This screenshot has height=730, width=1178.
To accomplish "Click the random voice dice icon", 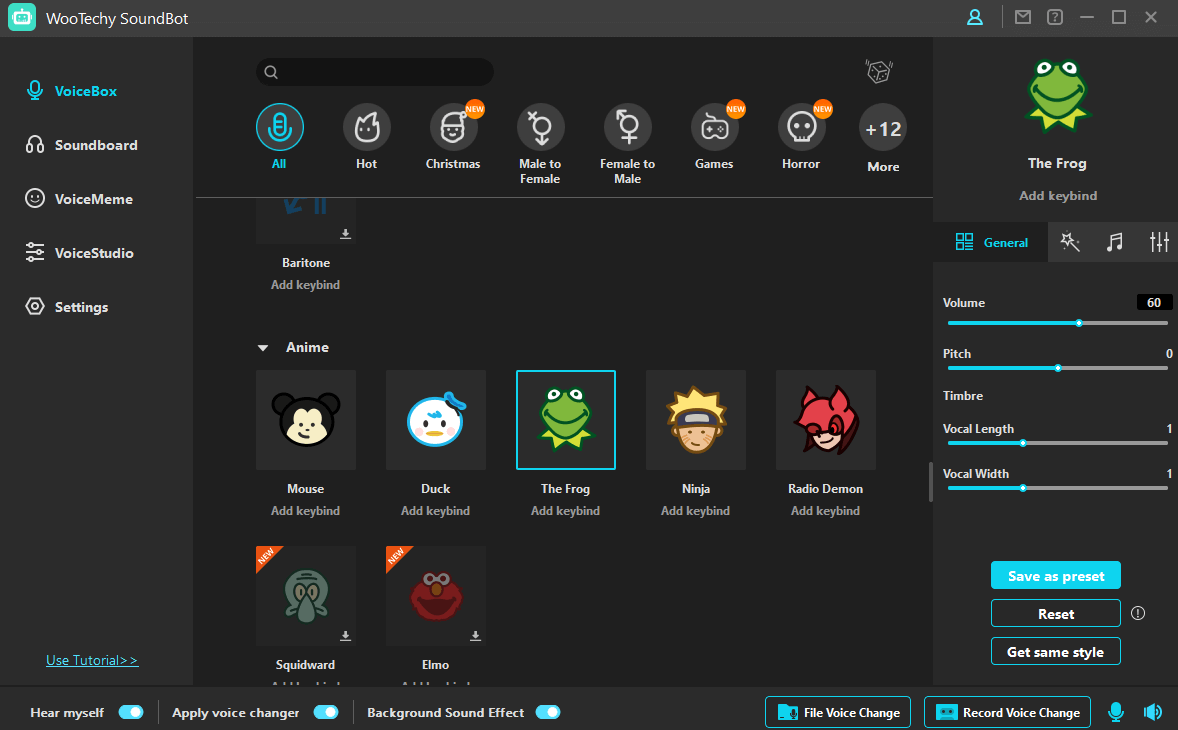I will point(878,72).
